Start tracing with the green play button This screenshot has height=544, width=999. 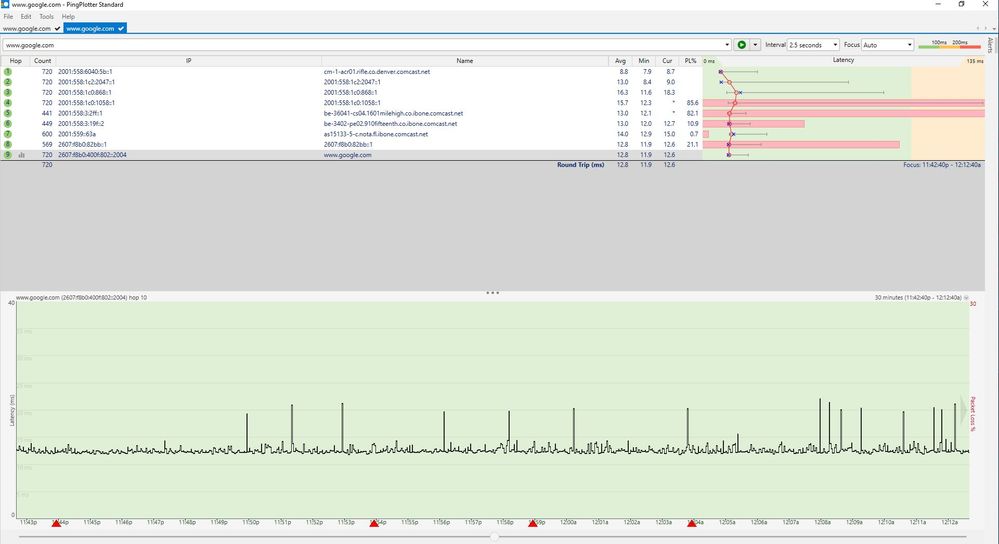pyautogui.click(x=742, y=45)
